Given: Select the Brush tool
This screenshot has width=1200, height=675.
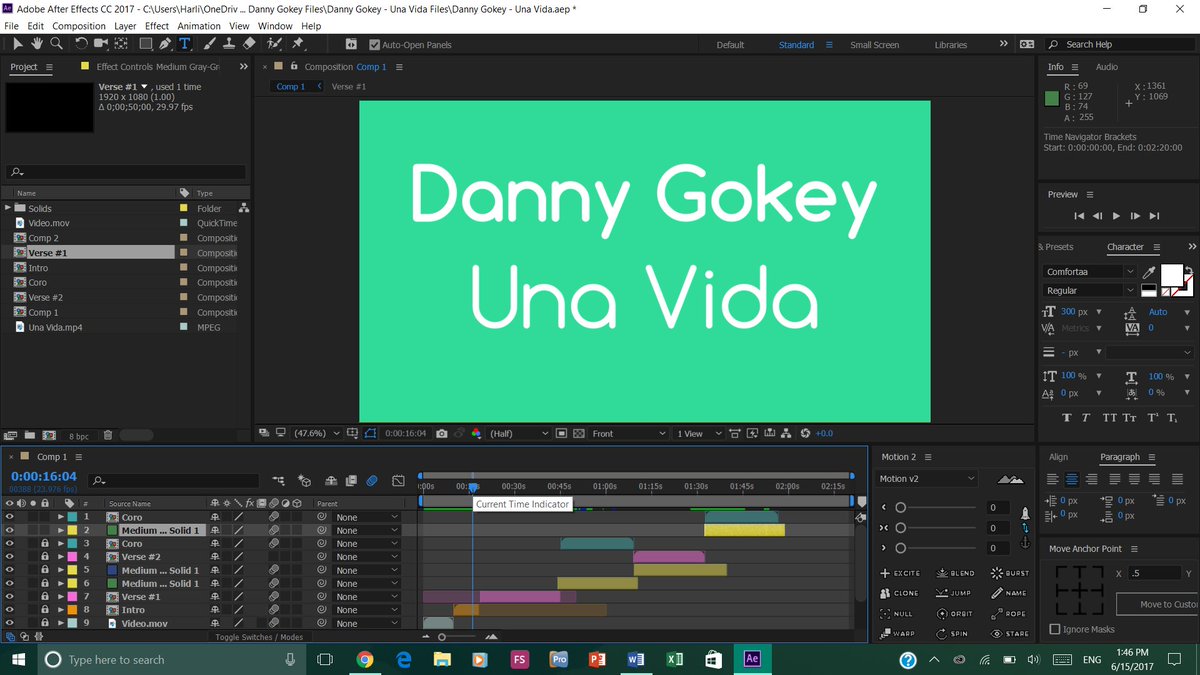Looking at the screenshot, I should click(x=208, y=44).
